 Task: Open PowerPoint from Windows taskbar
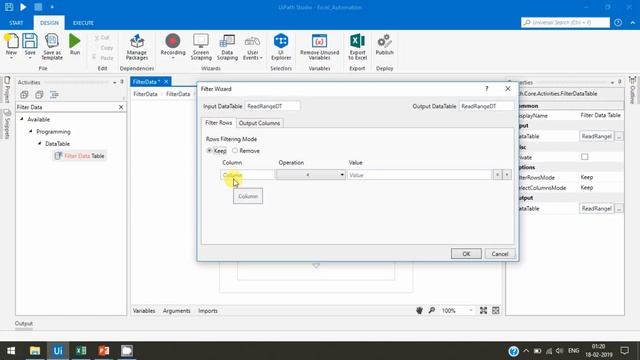[104, 351]
